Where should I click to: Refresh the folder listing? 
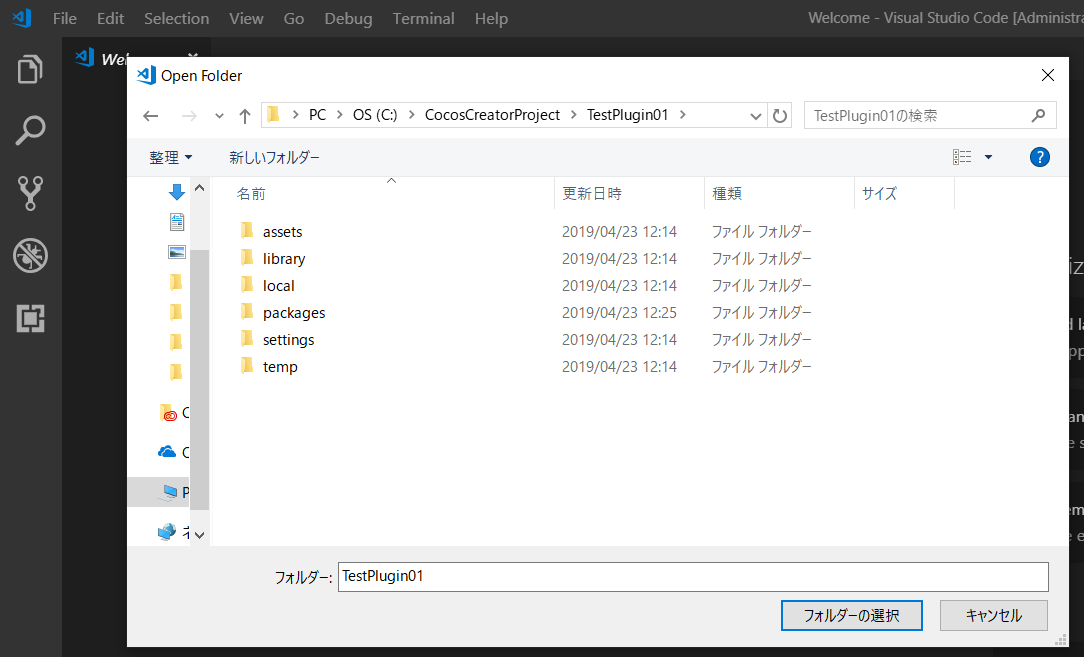click(x=780, y=115)
